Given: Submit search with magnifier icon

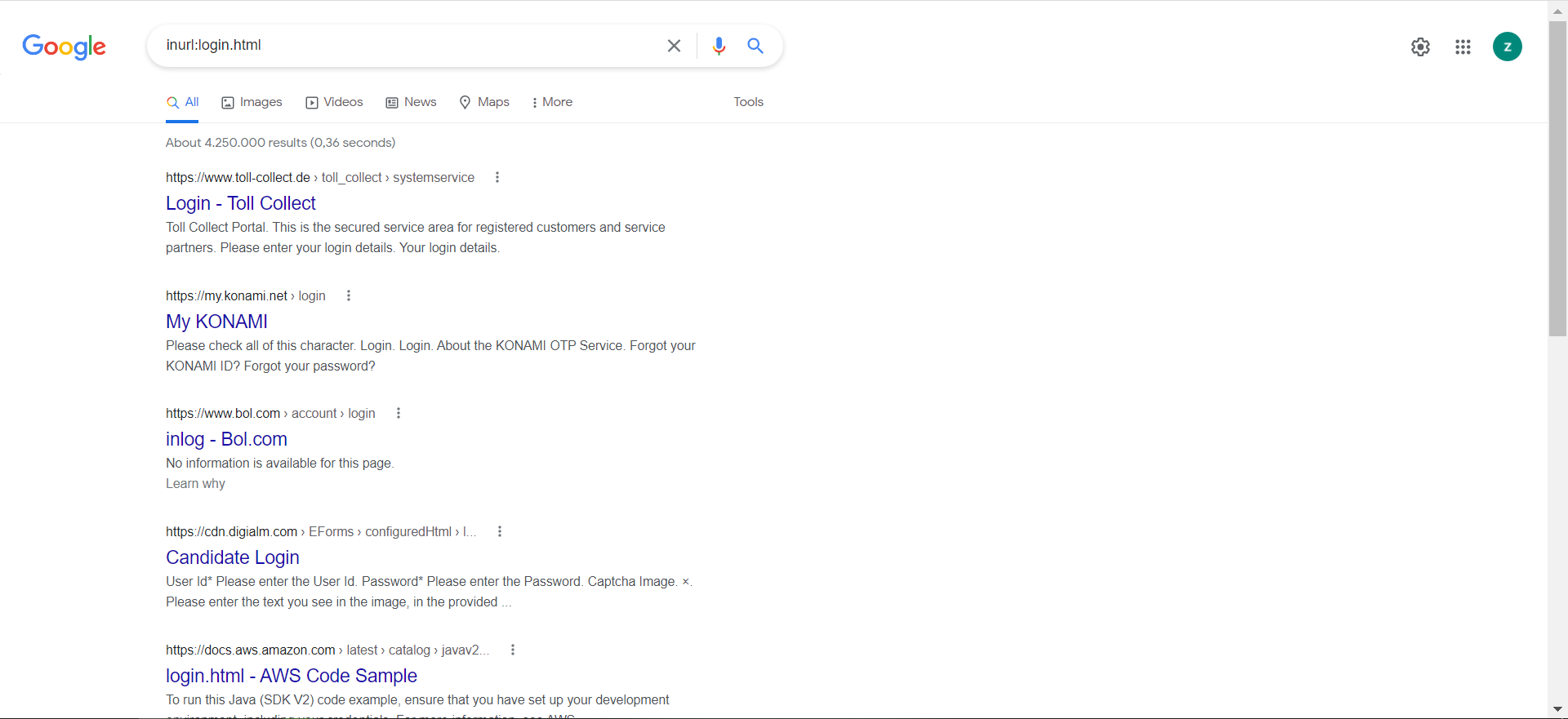Looking at the screenshot, I should pyautogui.click(x=755, y=46).
